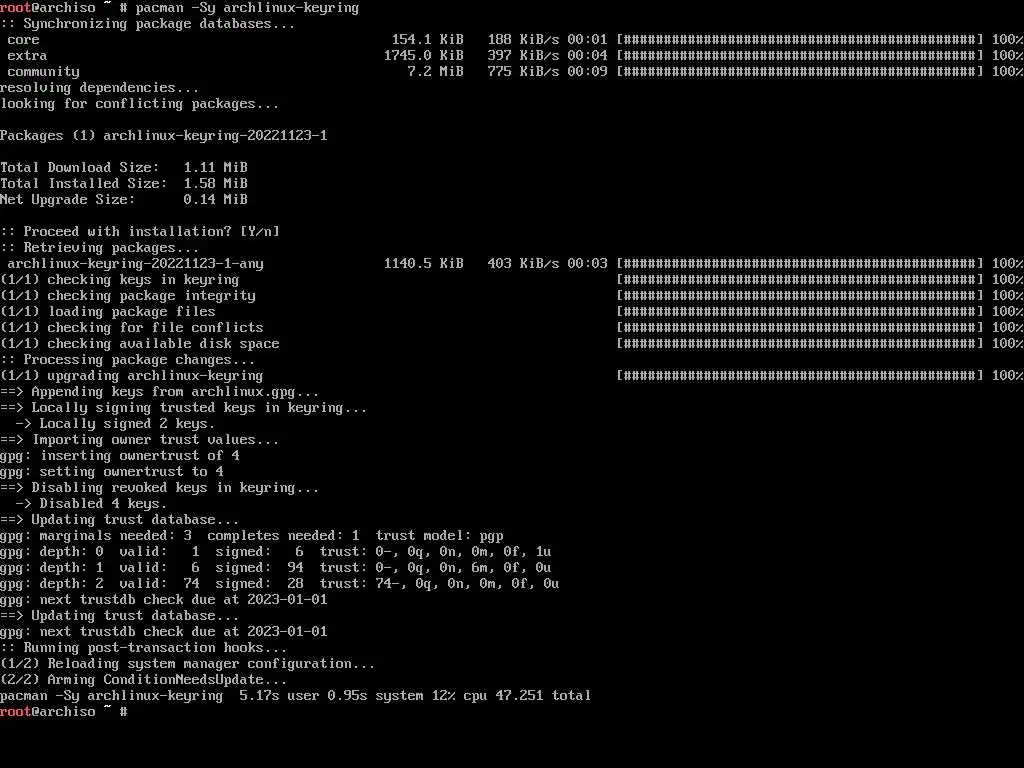Click 'Arming ConditionNeedsUpdate...' line

pyautogui.click(x=144, y=680)
